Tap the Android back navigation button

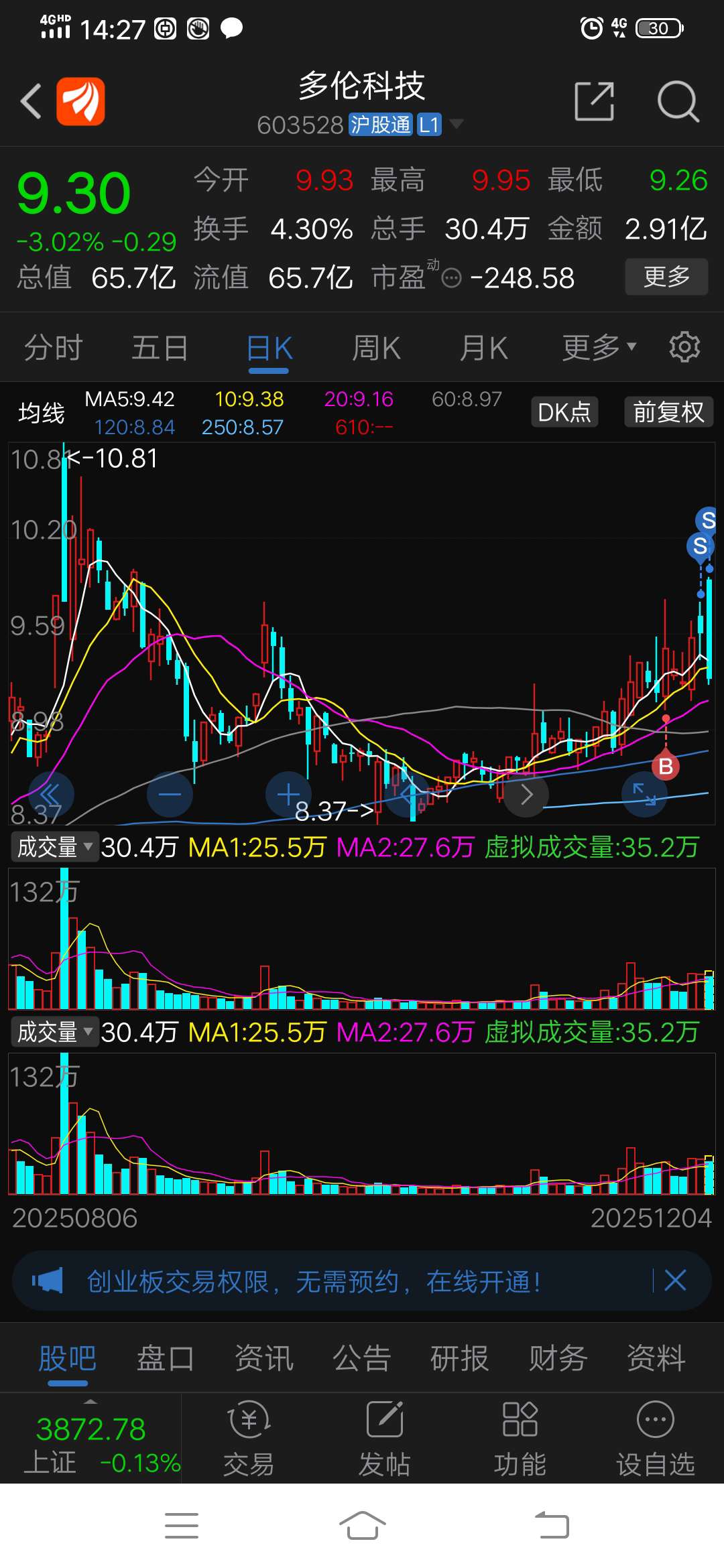tap(552, 1526)
